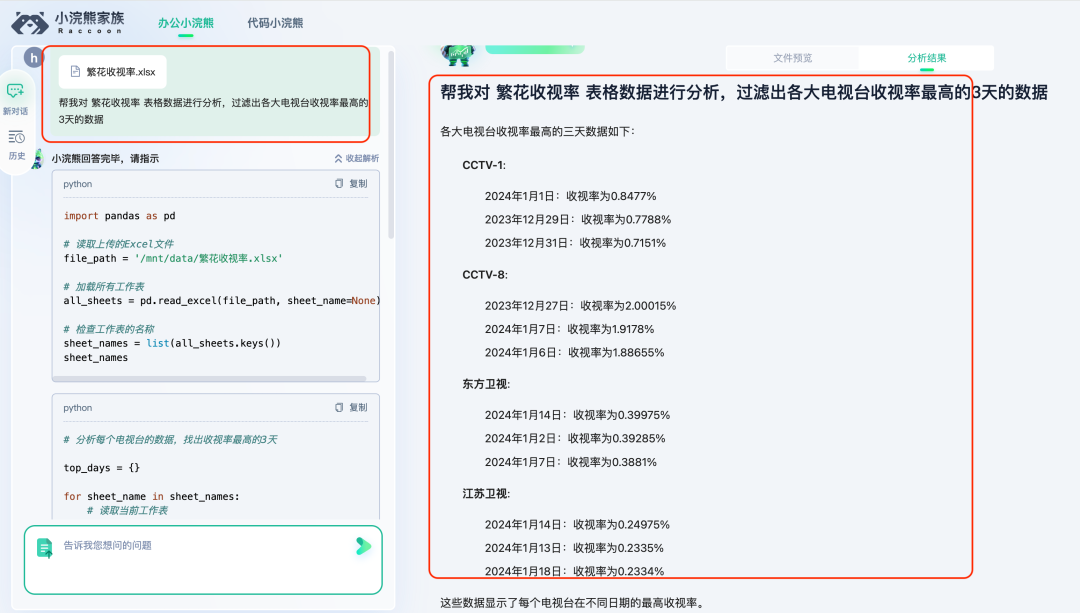Click the line 2023年12月29日：收视率为0.7788%
Viewport: 1080px width, 613px height.
[x=578, y=220]
